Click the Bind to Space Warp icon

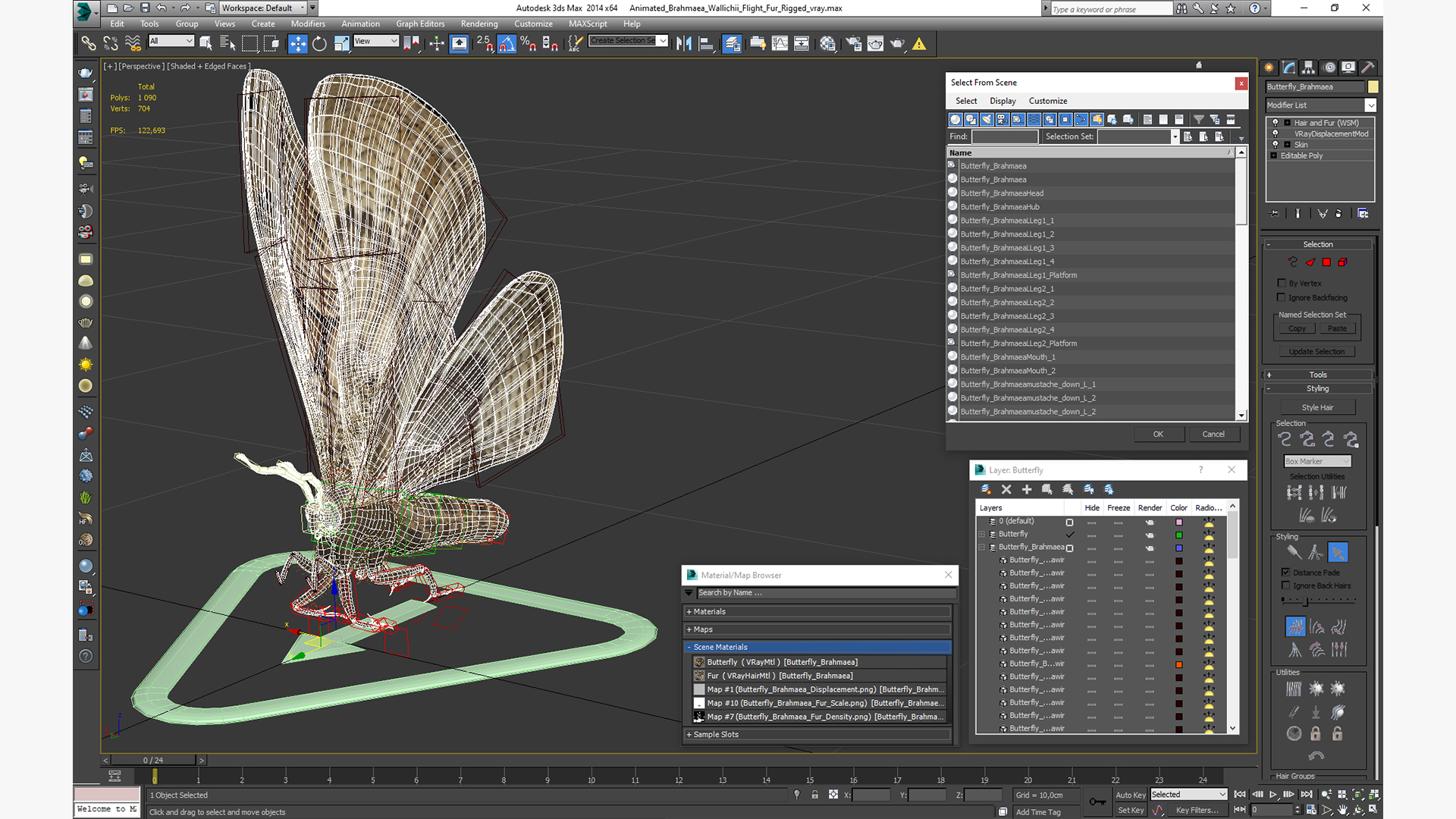click(x=133, y=44)
